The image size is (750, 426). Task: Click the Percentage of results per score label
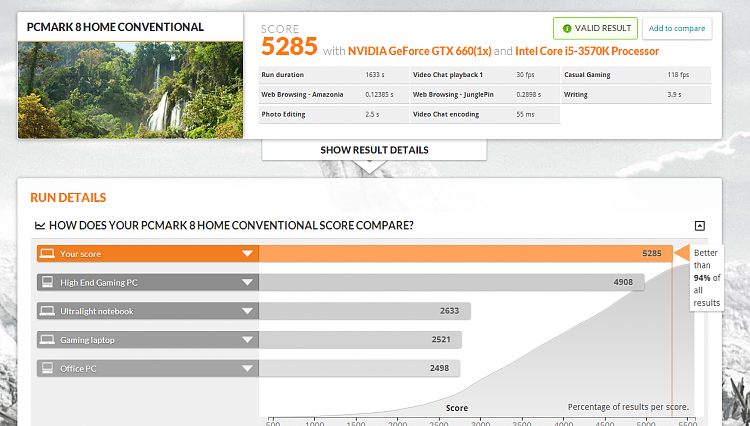628,407
